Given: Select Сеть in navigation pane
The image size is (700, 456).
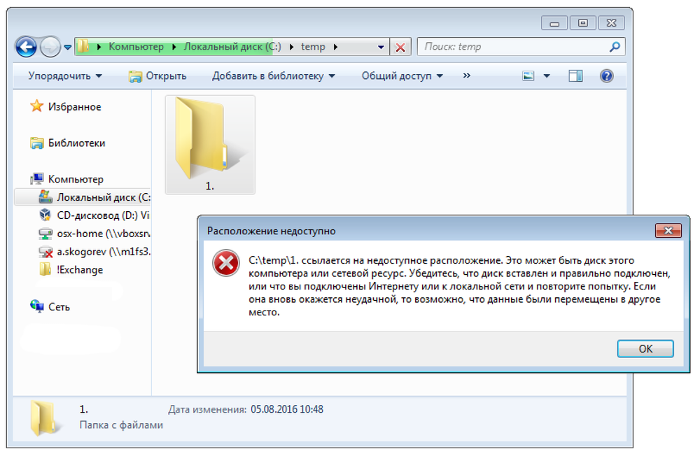Looking at the screenshot, I should [x=59, y=307].
